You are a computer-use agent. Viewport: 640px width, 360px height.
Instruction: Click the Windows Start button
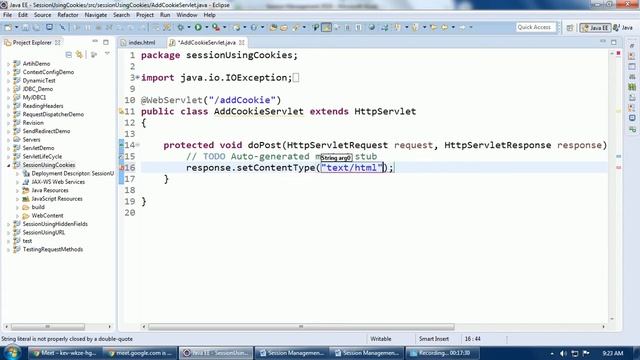(11, 353)
